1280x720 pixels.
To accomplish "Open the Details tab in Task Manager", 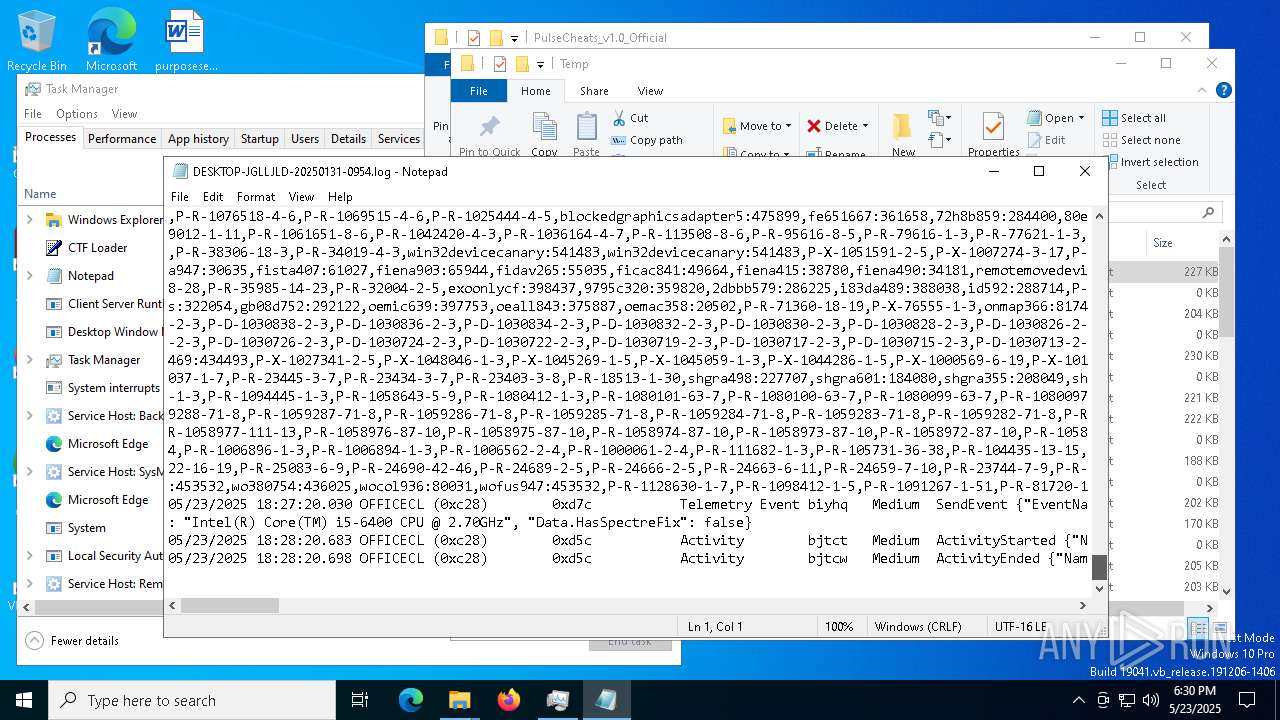I will pyautogui.click(x=348, y=139).
